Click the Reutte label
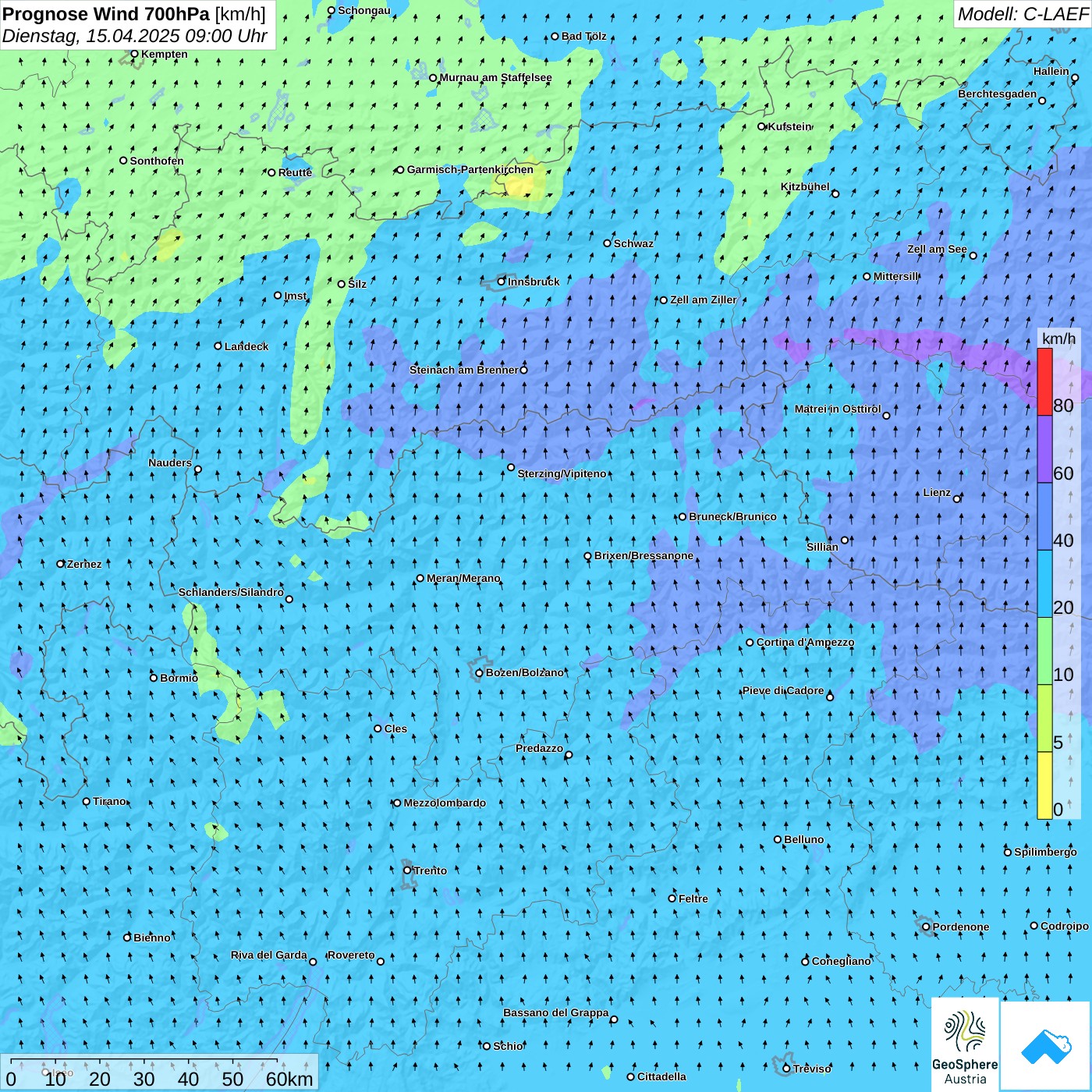Image resolution: width=1092 pixels, height=1092 pixels. [295, 172]
